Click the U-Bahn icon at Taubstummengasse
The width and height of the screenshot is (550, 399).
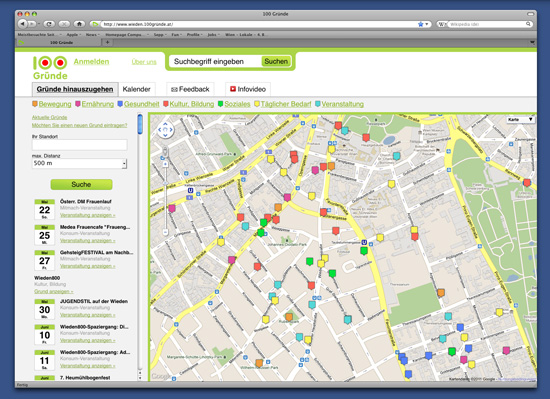pos(364,242)
